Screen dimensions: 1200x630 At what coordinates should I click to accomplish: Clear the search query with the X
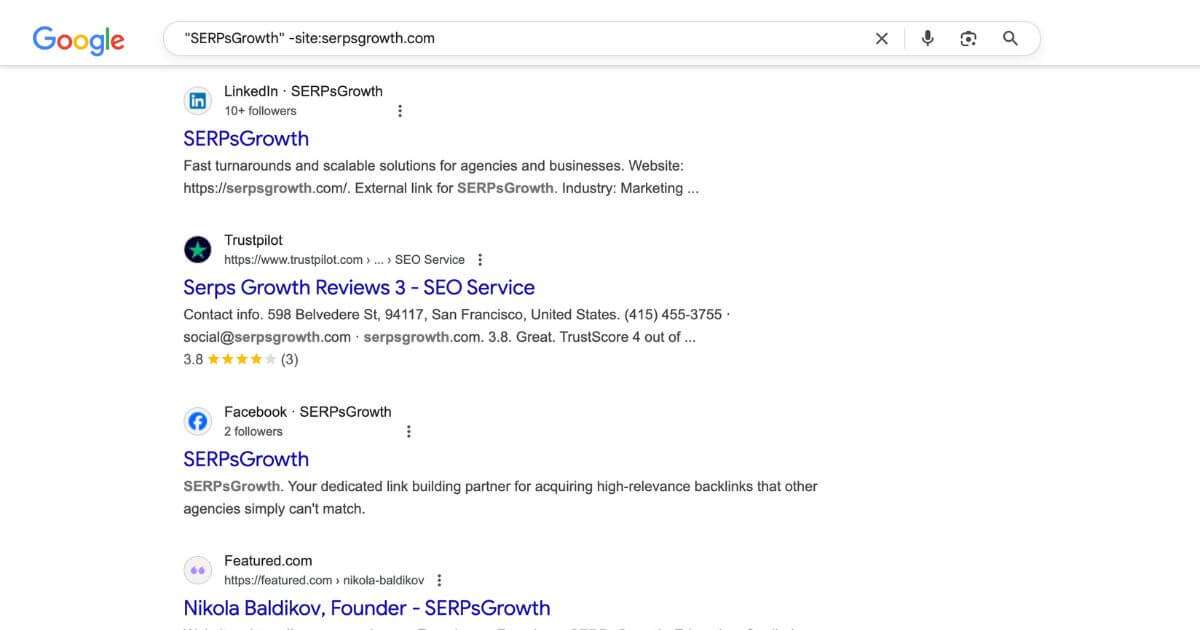pos(881,38)
